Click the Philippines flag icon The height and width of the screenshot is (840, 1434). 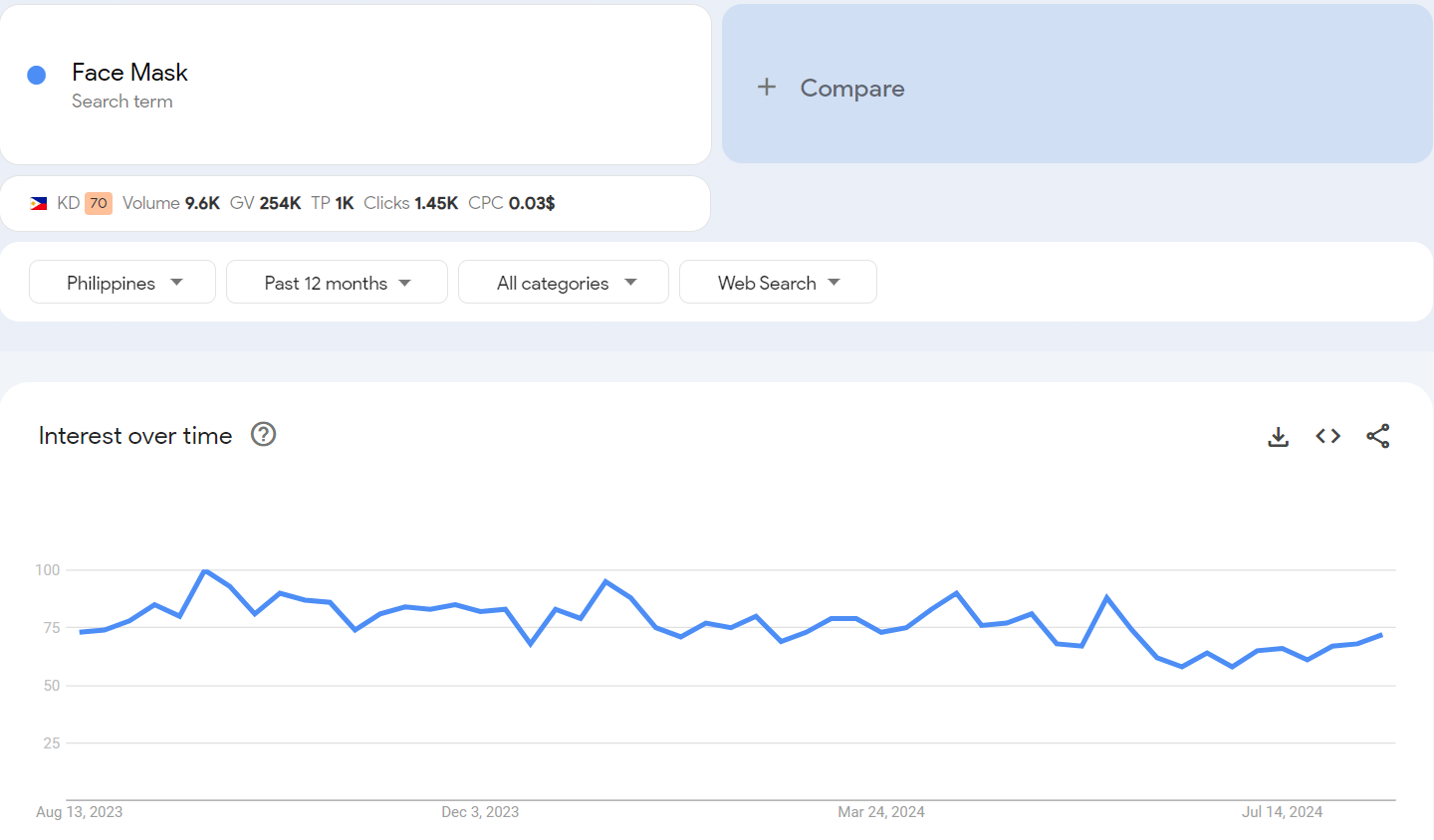coord(39,203)
